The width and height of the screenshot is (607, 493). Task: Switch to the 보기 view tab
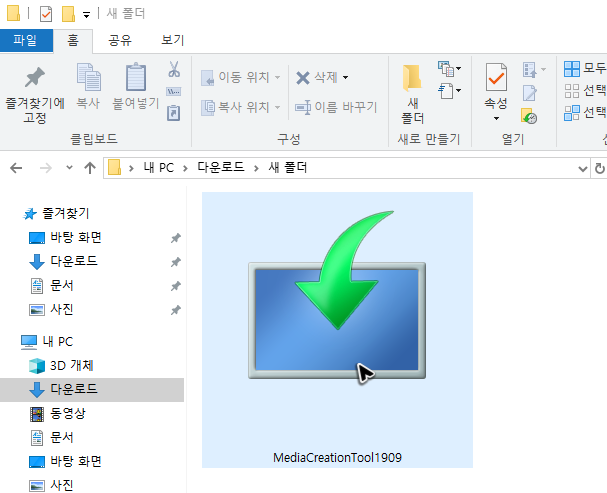pos(173,40)
